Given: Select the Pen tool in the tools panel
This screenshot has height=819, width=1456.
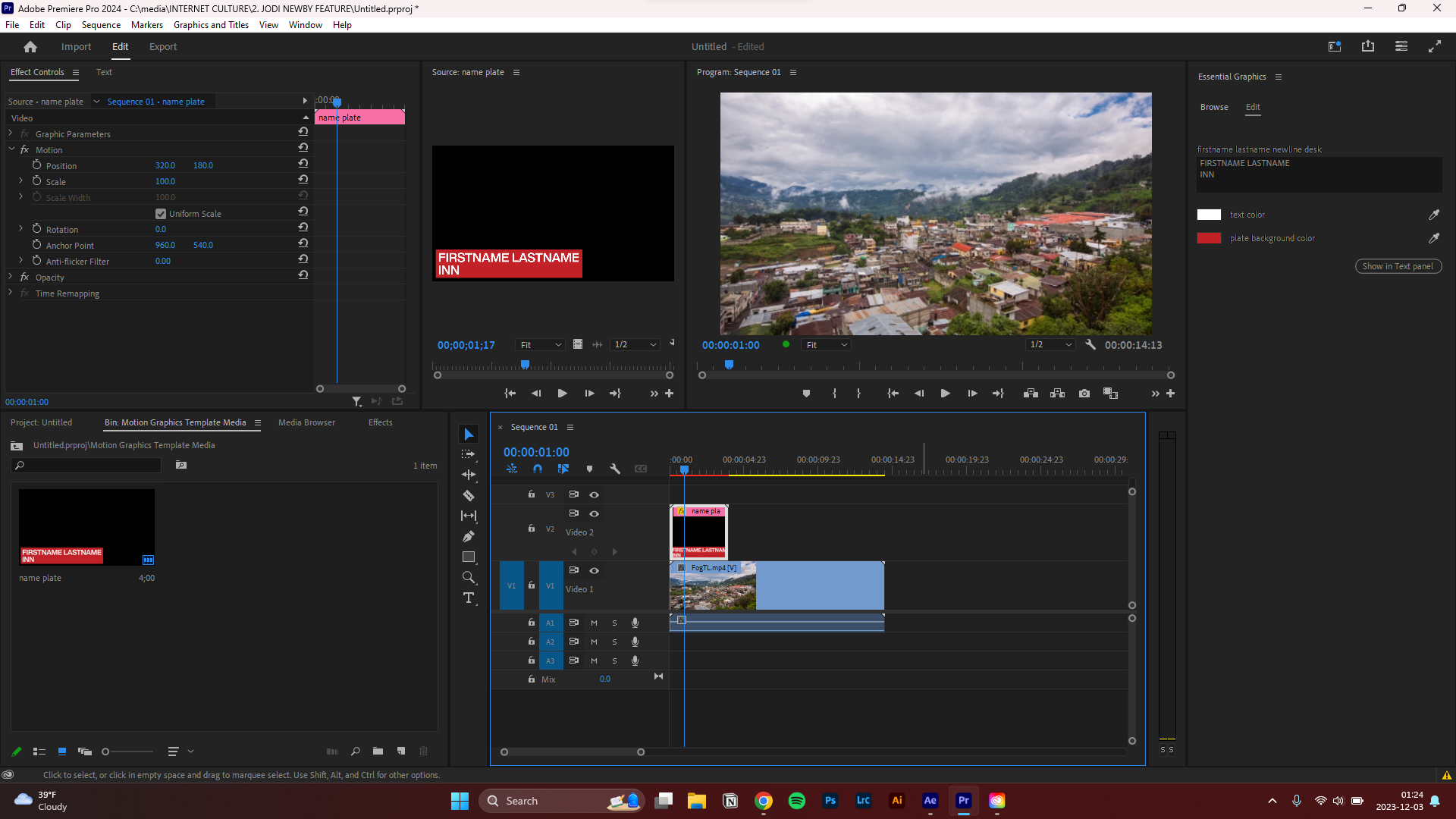Looking at the screenshot, I should click(469, 535).
